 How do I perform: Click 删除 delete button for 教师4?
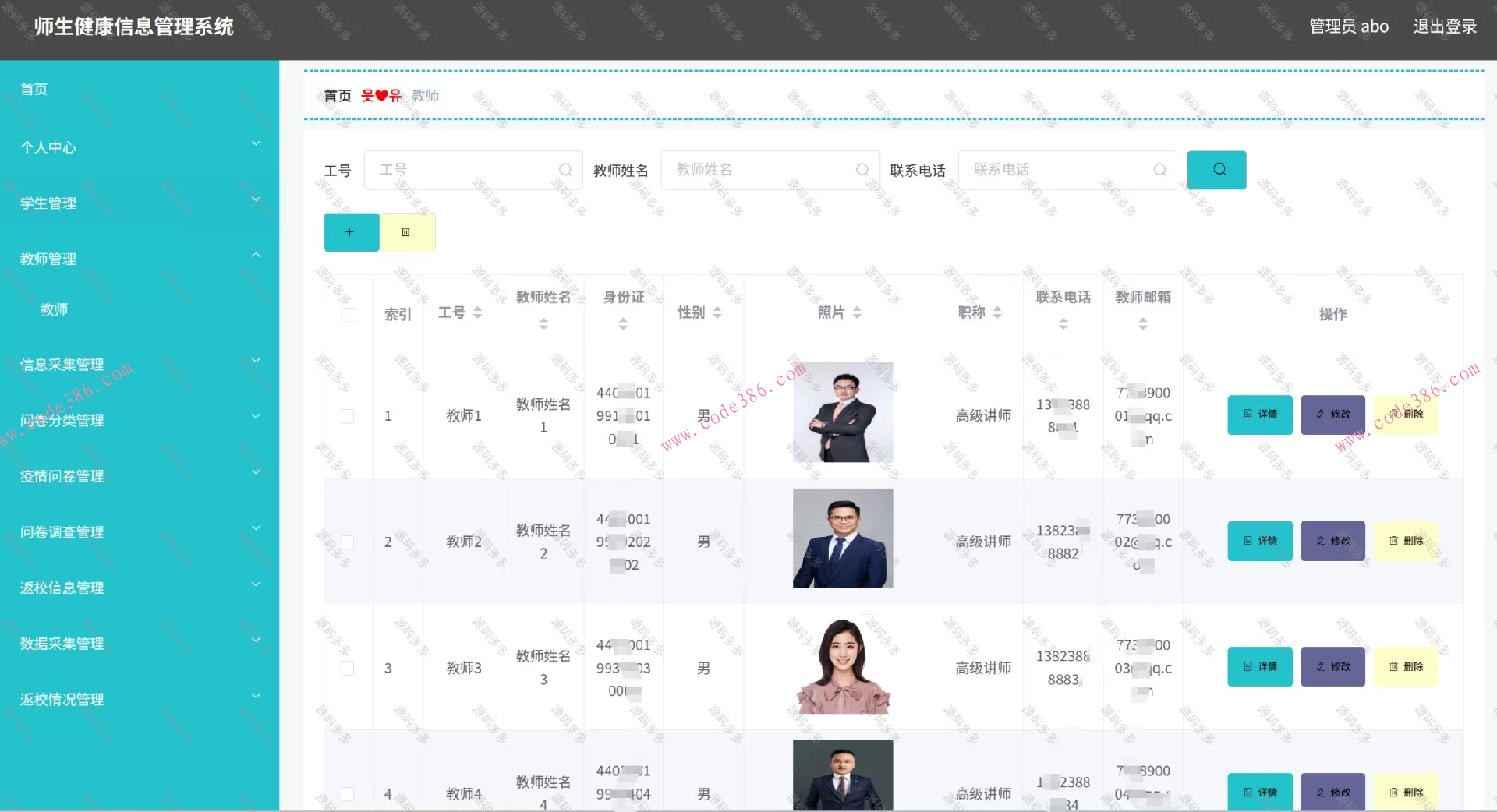coord(1406,792)
